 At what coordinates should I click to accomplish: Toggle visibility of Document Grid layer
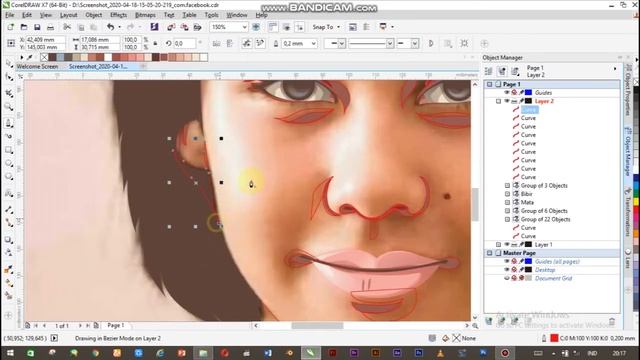(507, 278)
